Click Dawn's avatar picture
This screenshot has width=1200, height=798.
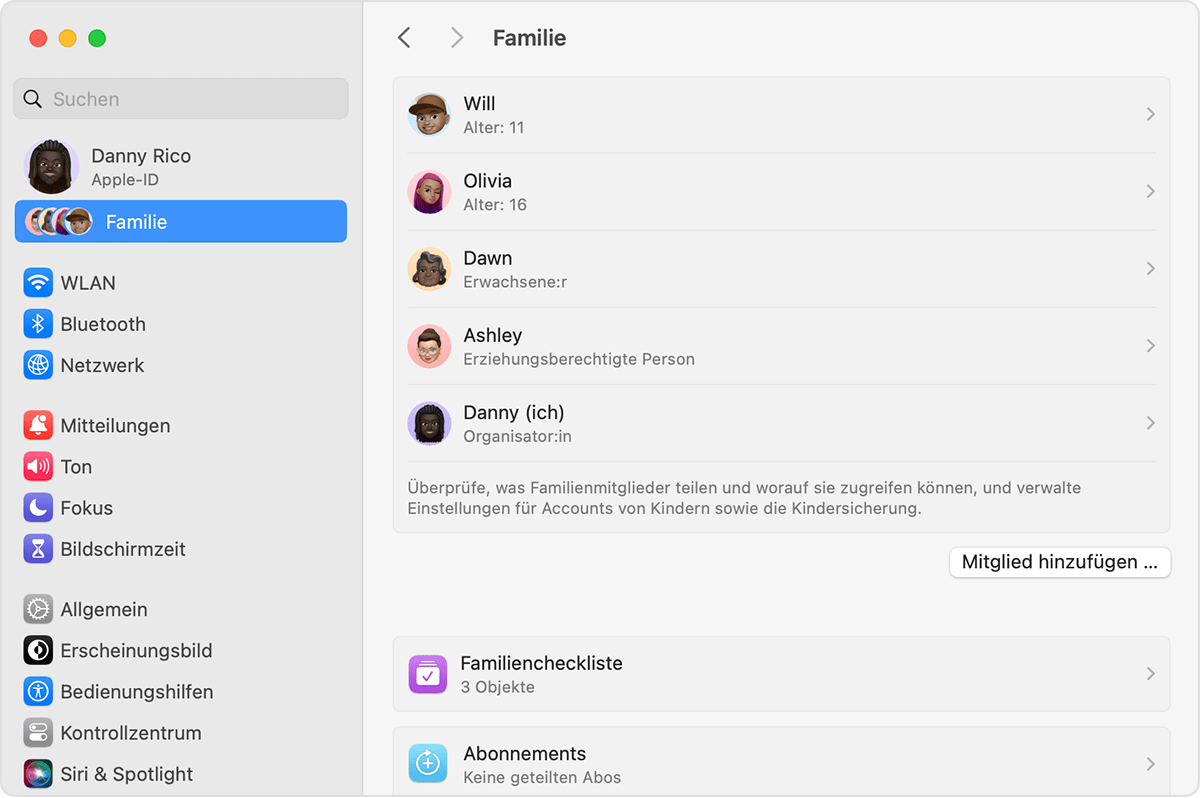click(429, 269)
